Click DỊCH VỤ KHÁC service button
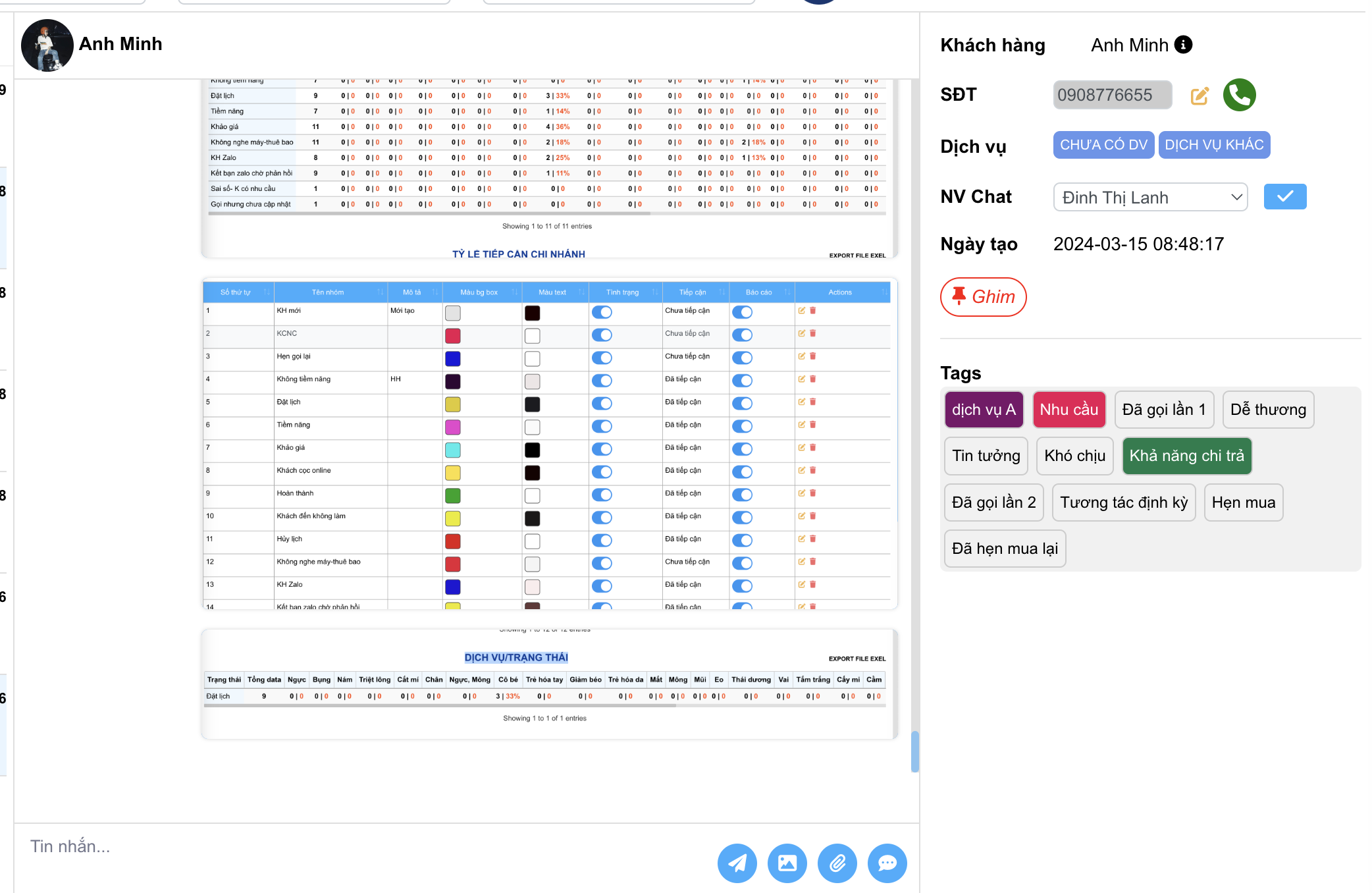The image size is (1372, 893). pyautogui.click(x=1214, y=145)
